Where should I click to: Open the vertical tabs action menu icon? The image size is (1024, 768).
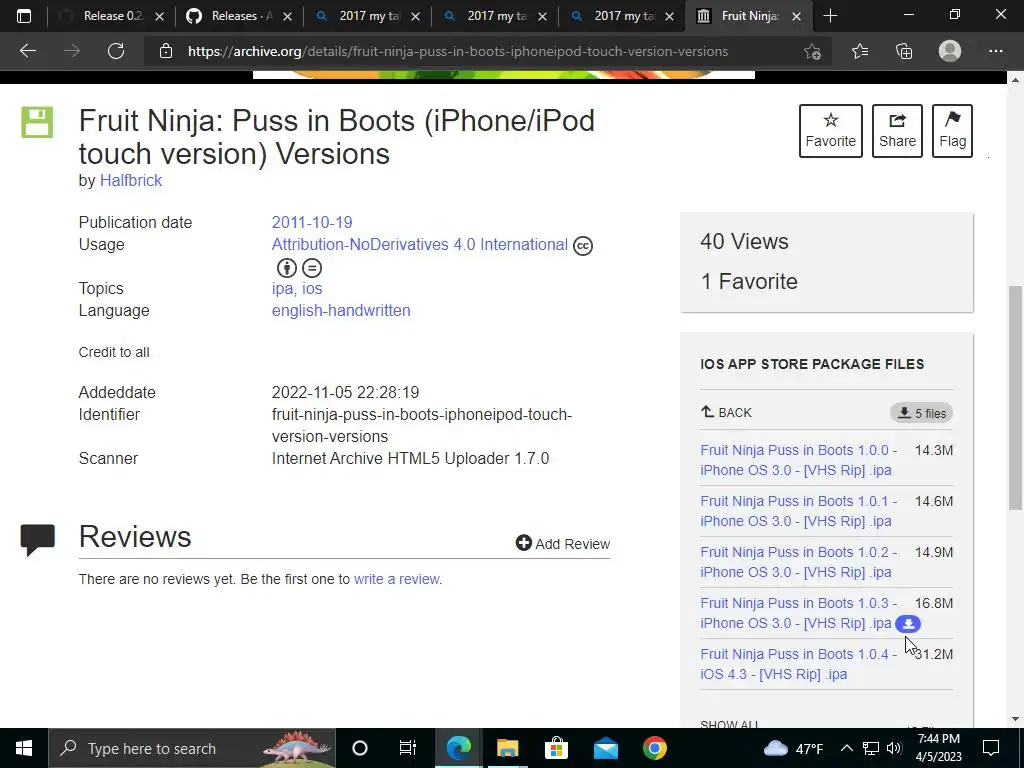click(24, 16)
